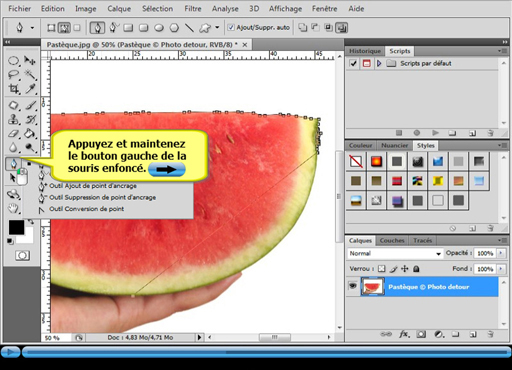
Task: Select the Eyedropper tool
Action: click(30, 89)
